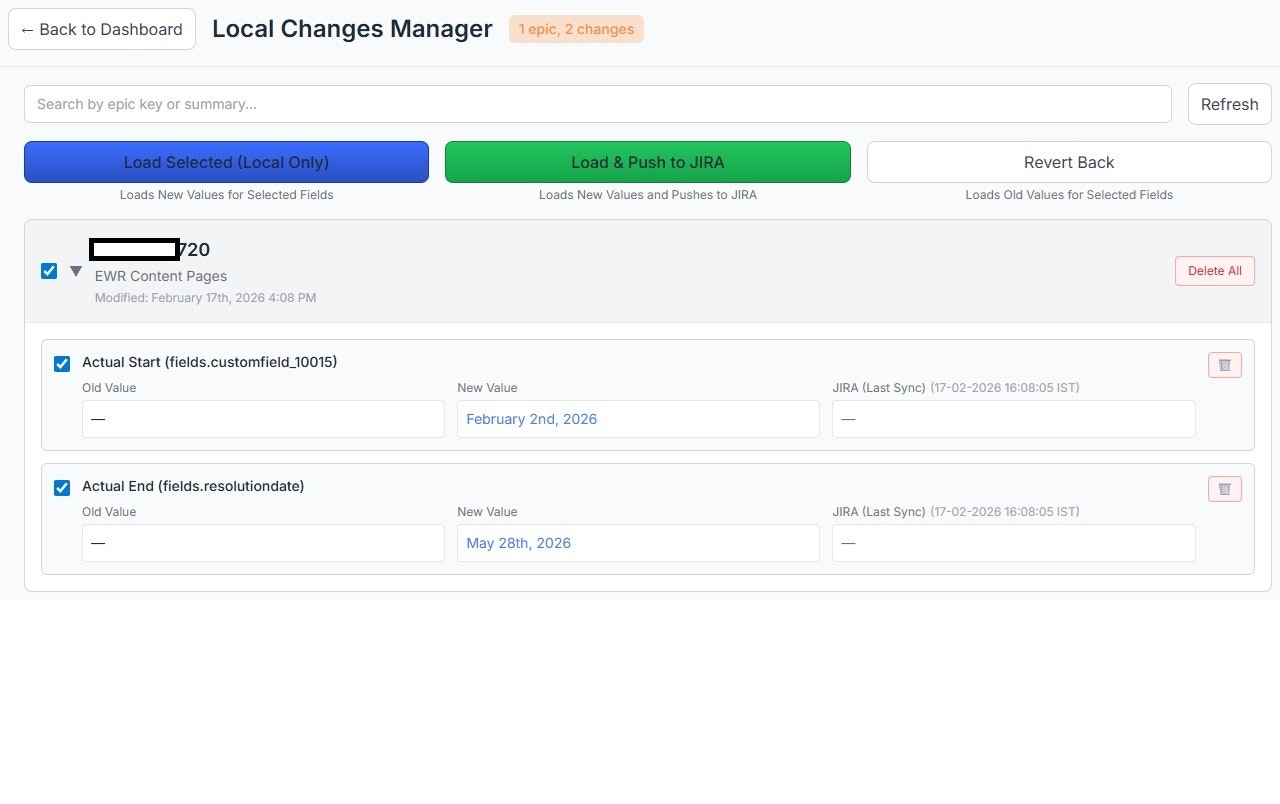Uncheck the Actual End field checkbox
This screenshot has width=1280, height=804.
[x=62, y=487]
